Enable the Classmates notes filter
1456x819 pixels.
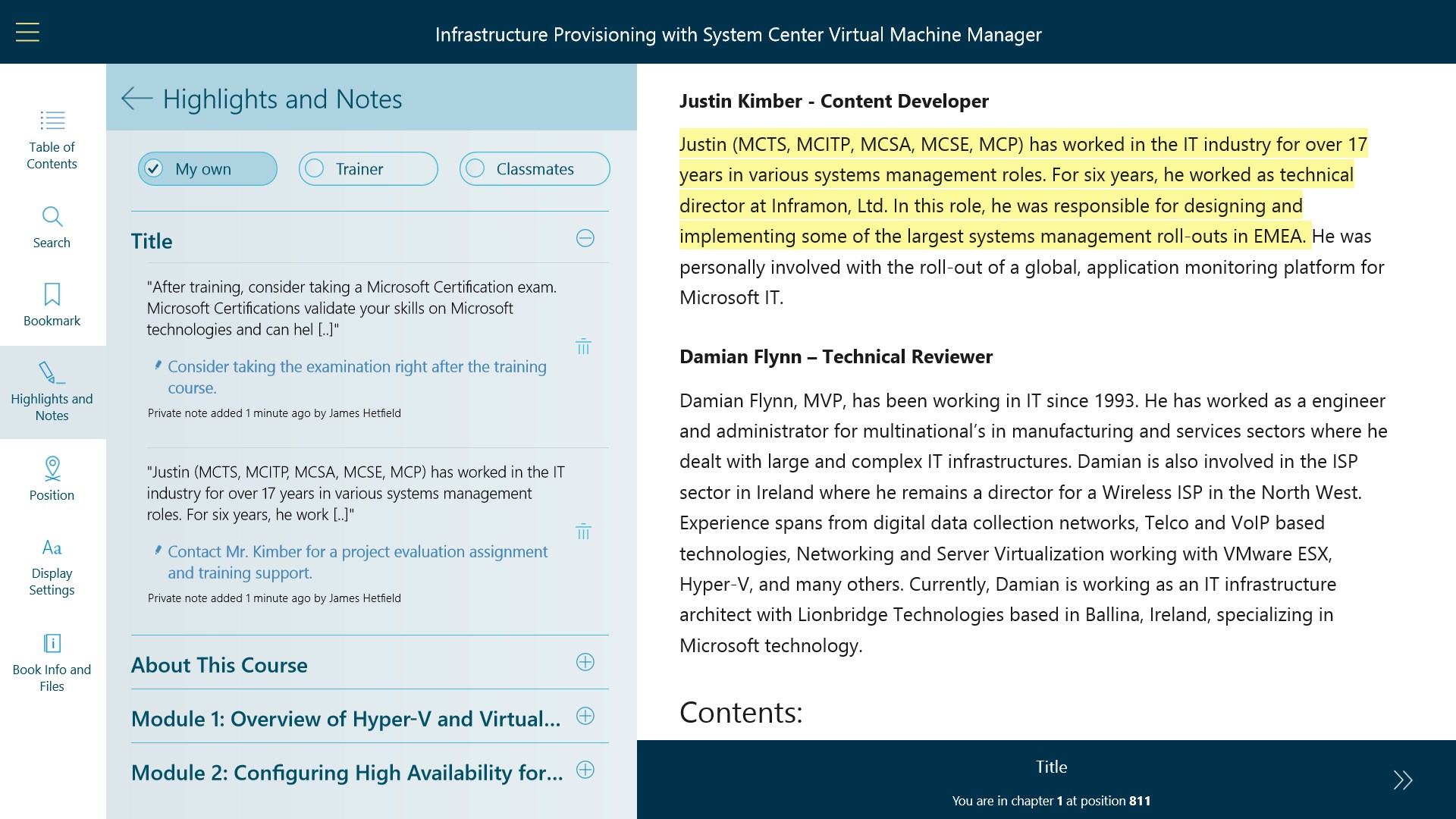(534, 168)
